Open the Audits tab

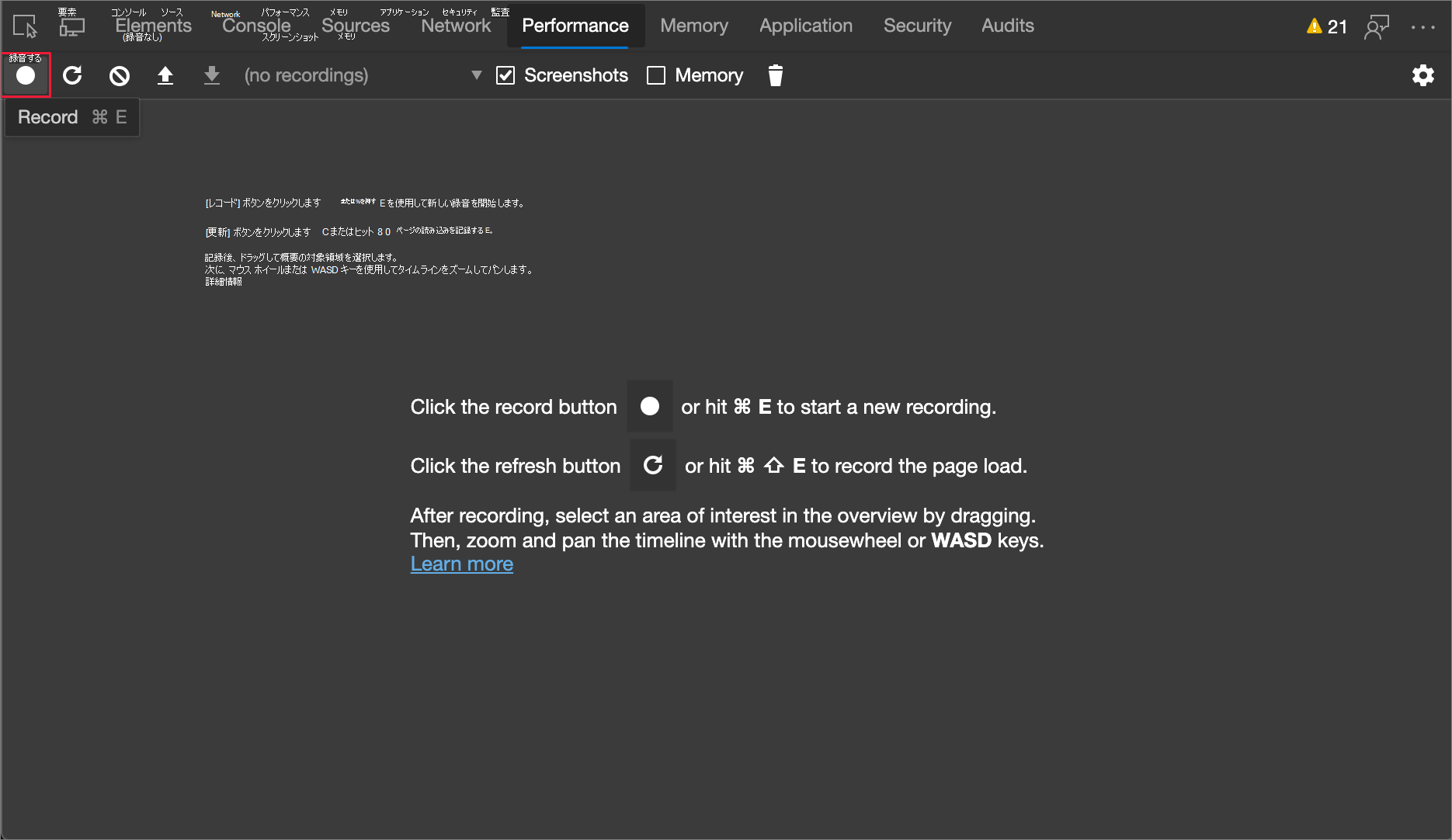pyautogui.click(x=1008, y=26)
